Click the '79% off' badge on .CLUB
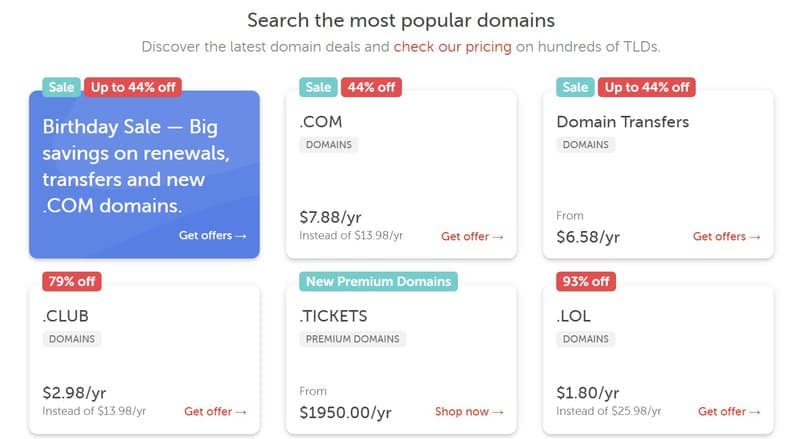 click(72, 281)
